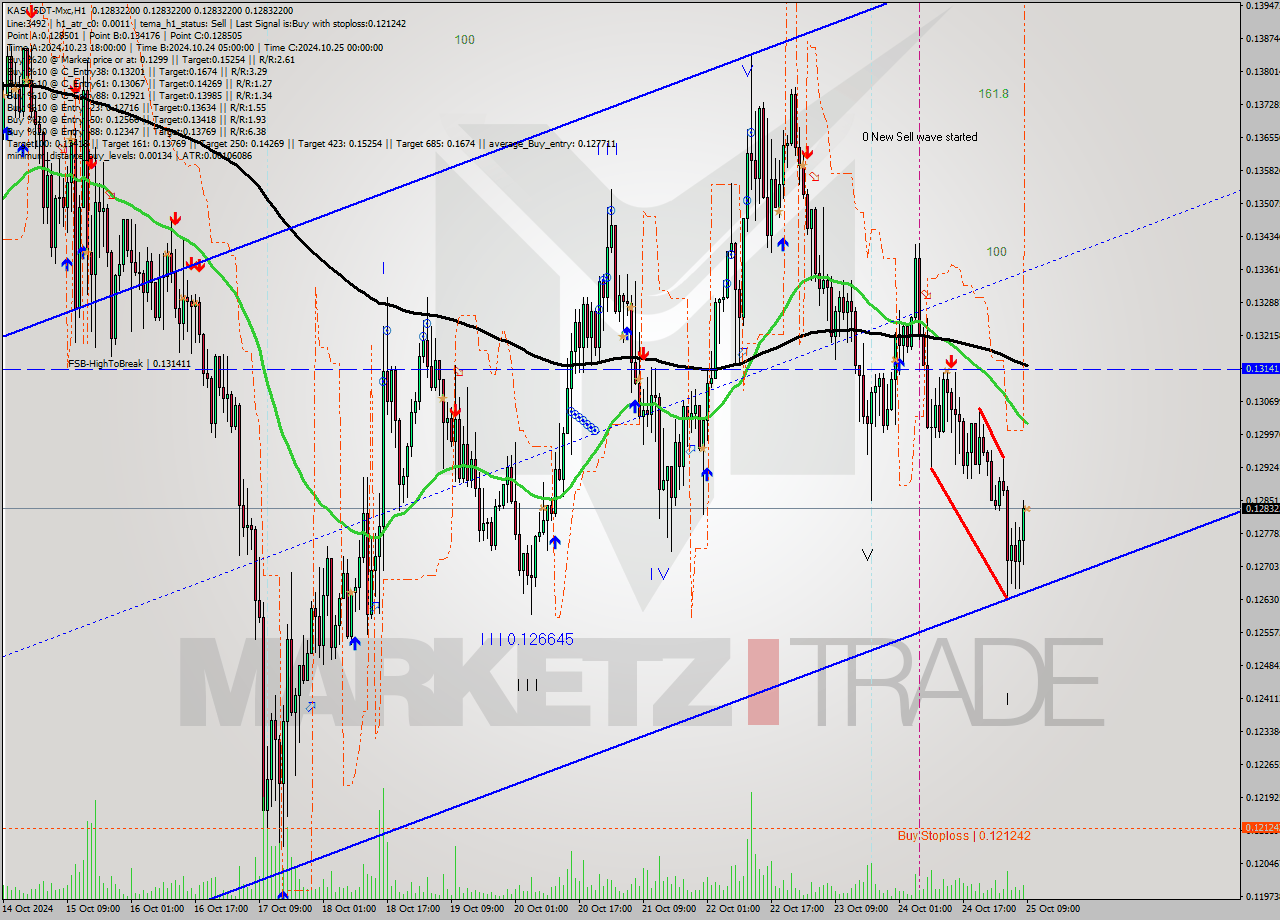Screen dimensions: 1280x920
Task: Click the 'Target:0.14269' value in the info block
Action: tap(187, 83)
